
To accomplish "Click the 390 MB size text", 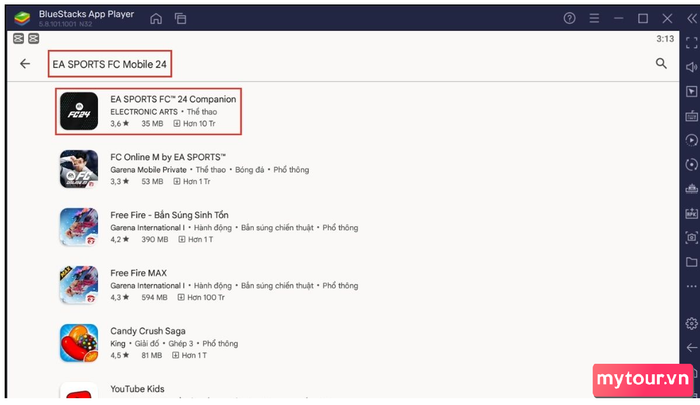I will [x=155, y=239].
